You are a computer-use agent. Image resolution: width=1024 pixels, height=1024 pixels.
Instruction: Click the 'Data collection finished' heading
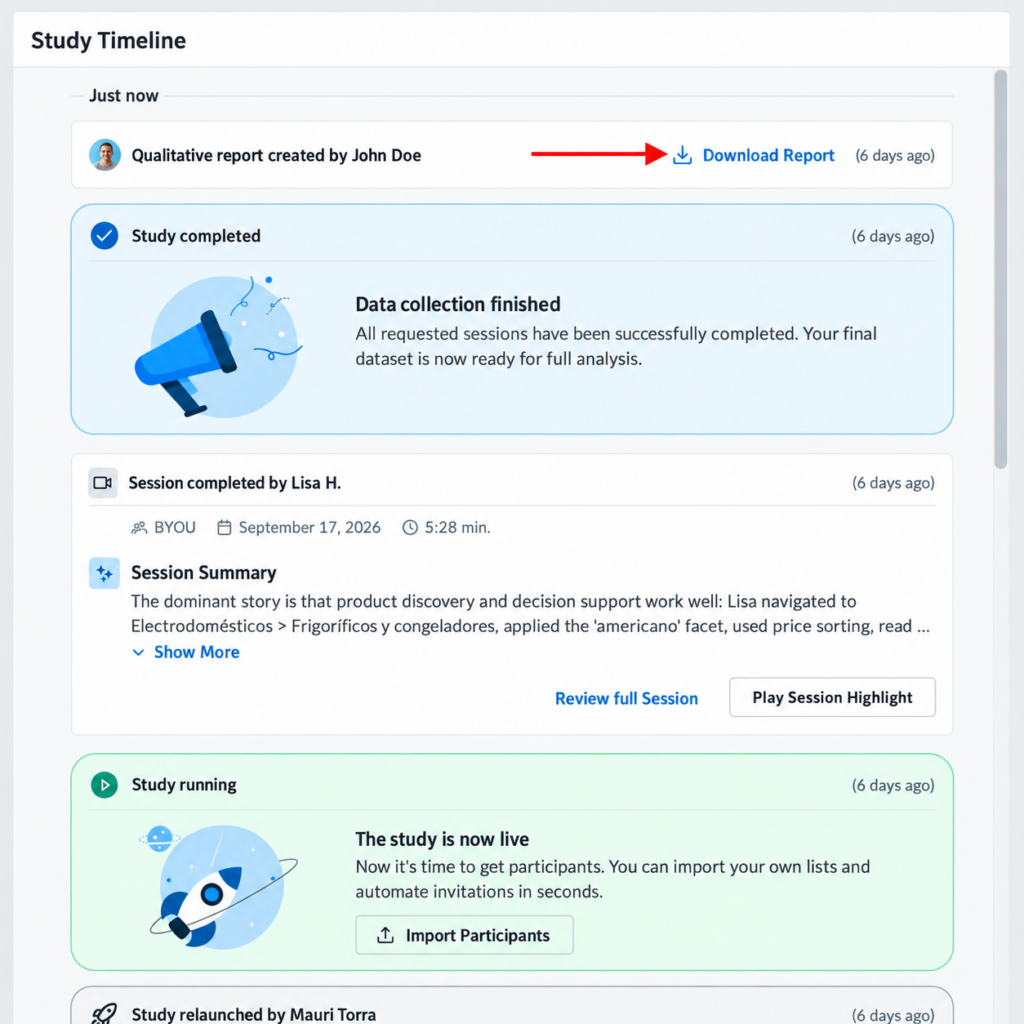[x=458, y=304]
